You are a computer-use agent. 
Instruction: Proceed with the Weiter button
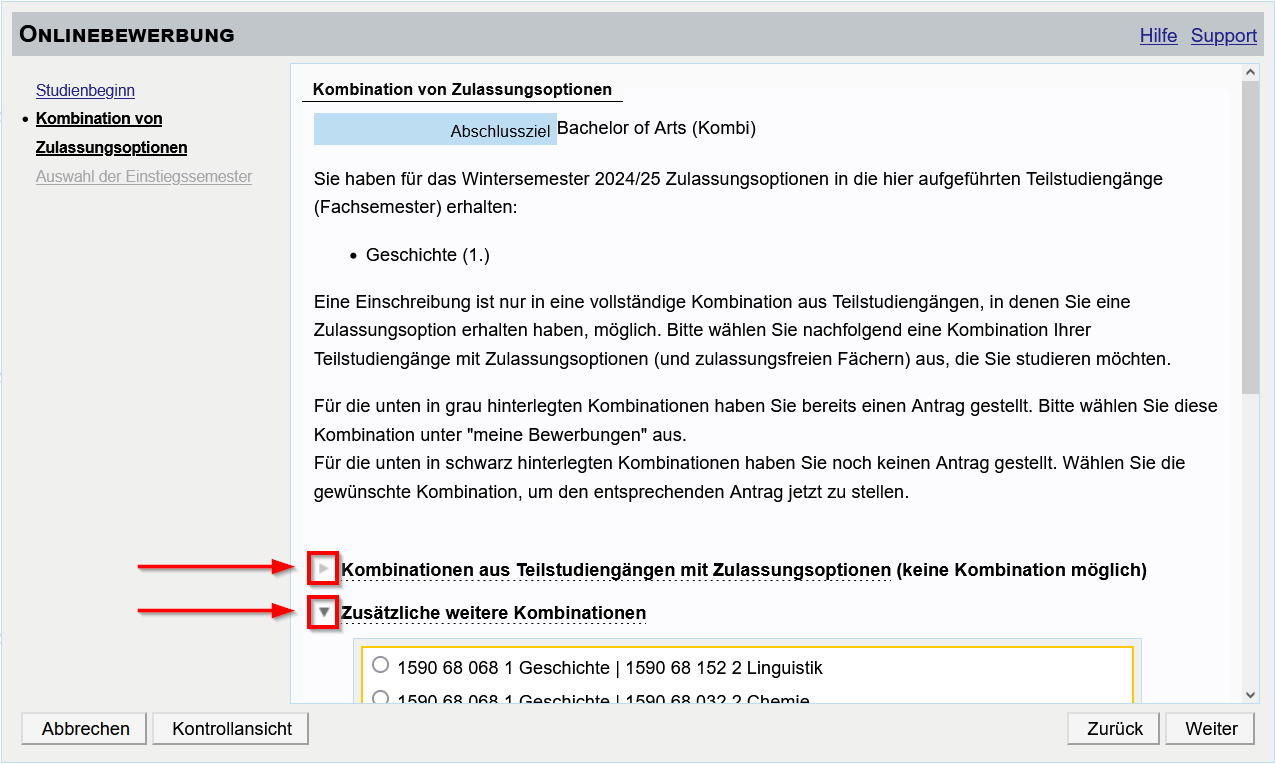1211,729
